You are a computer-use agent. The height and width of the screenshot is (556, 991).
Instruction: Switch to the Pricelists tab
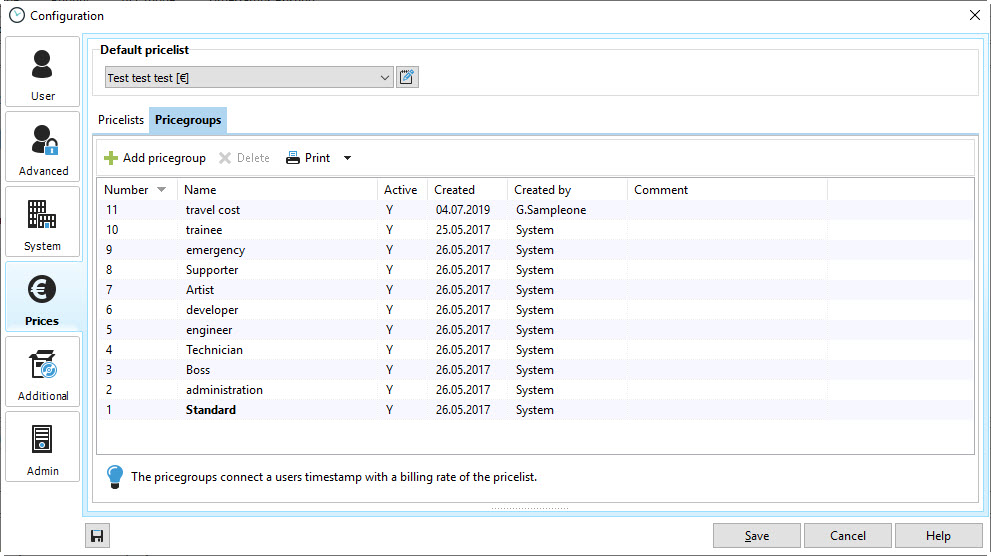121,120
